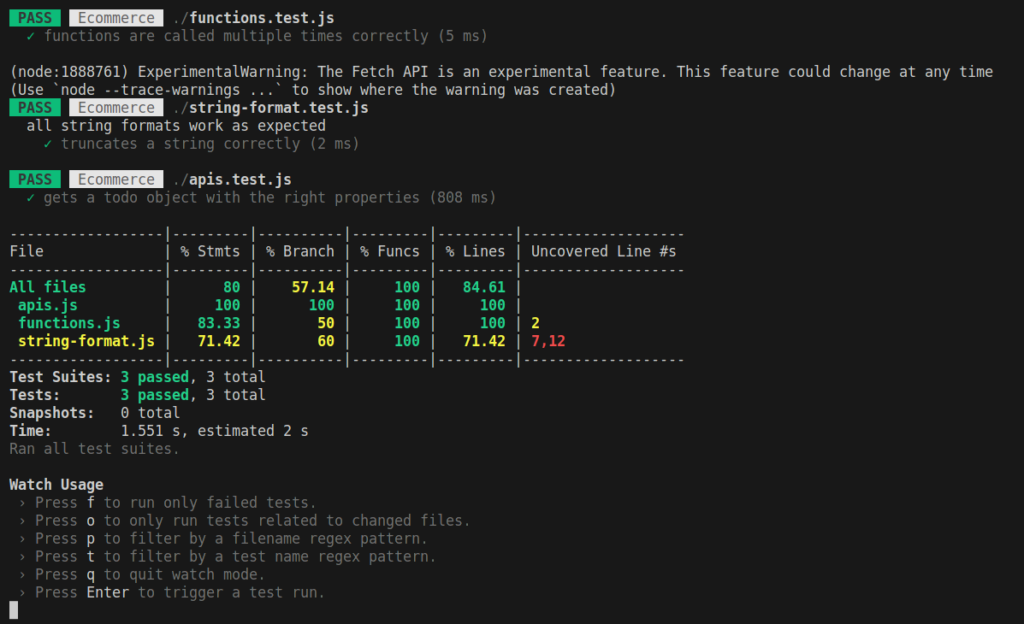This screenshot has width=1024, height=624.
Task: Click the "All files" coverage row label
Action: pos(48,288)
